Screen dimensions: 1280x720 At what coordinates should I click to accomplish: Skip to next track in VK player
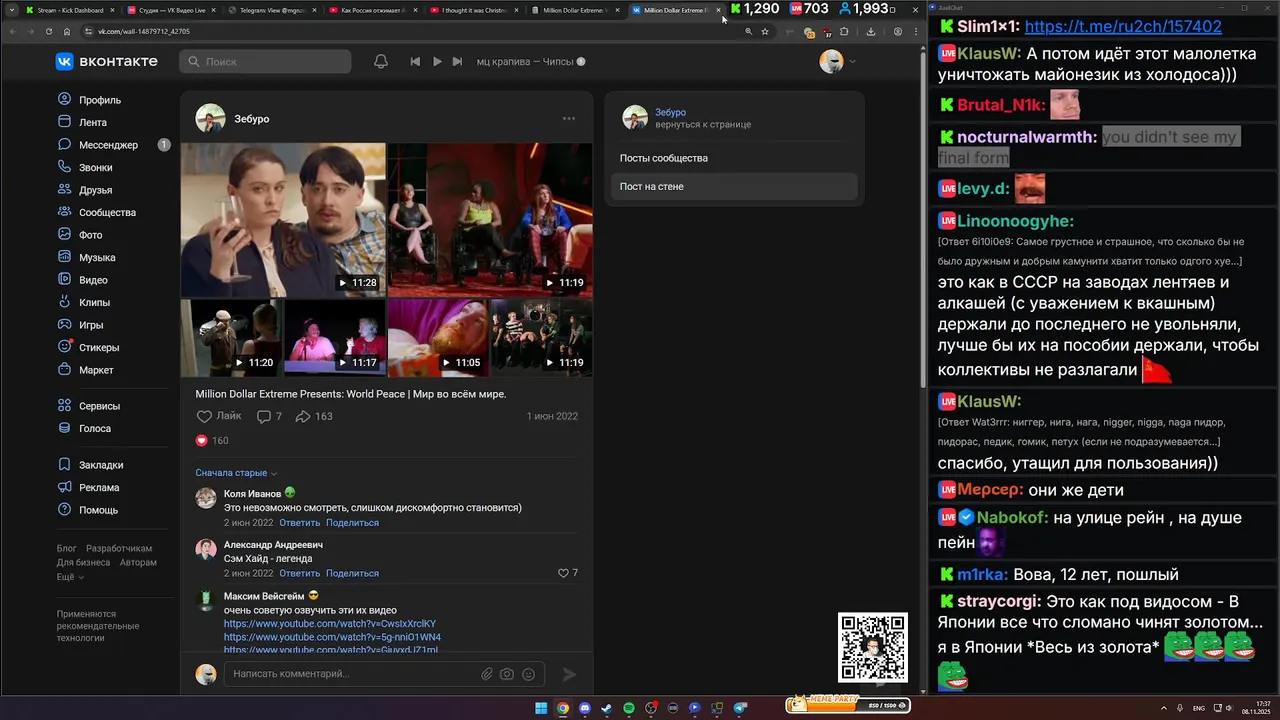click(457, 62)
